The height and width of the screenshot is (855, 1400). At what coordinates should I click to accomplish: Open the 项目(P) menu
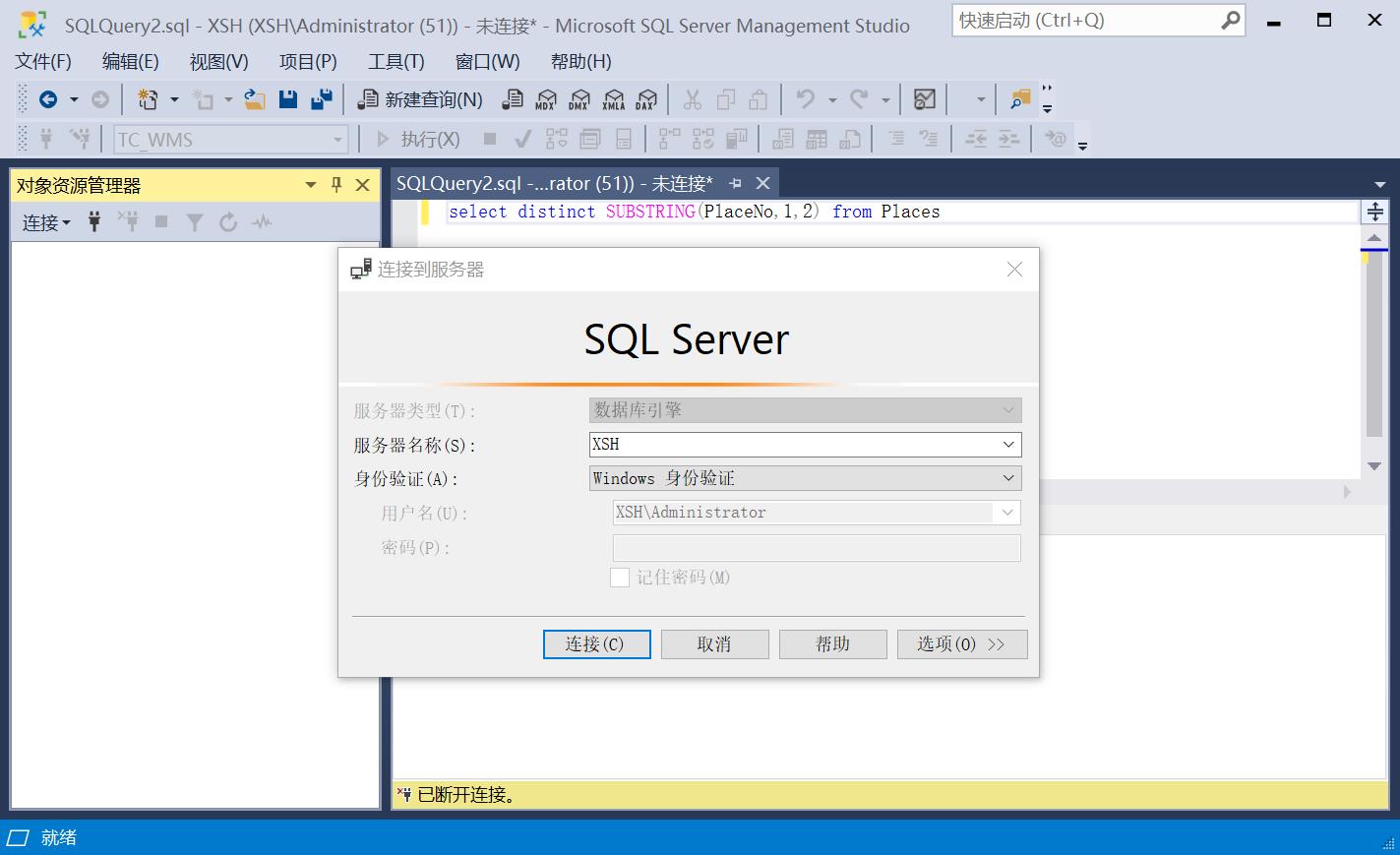tap(308, 61)
